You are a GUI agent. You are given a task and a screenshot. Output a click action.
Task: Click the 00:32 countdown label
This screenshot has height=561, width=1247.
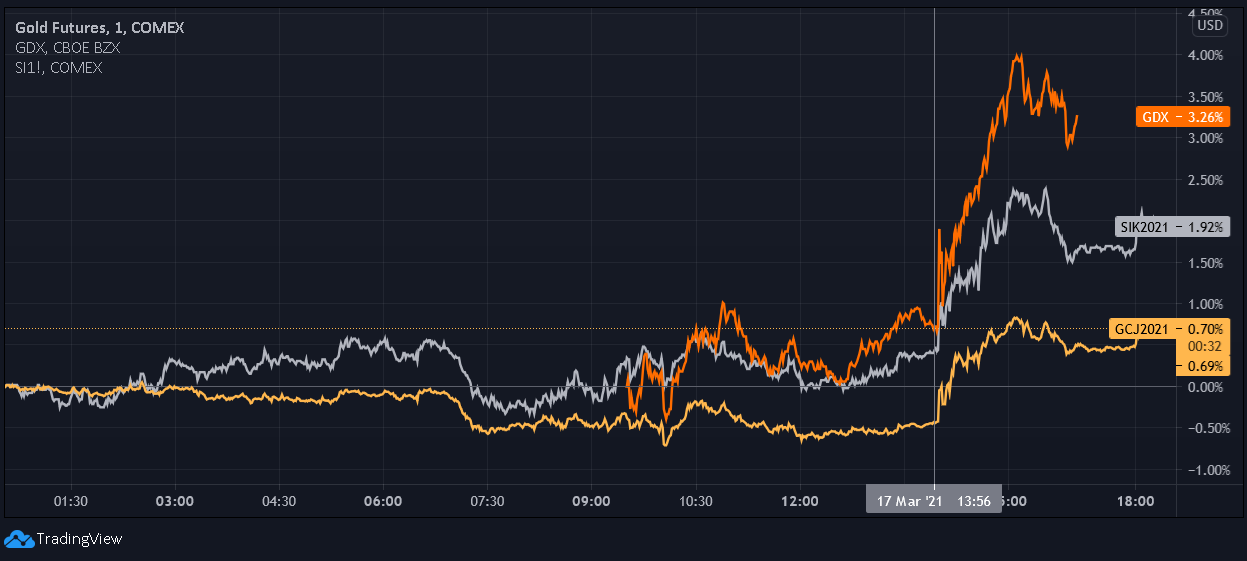coord(1205,346)
